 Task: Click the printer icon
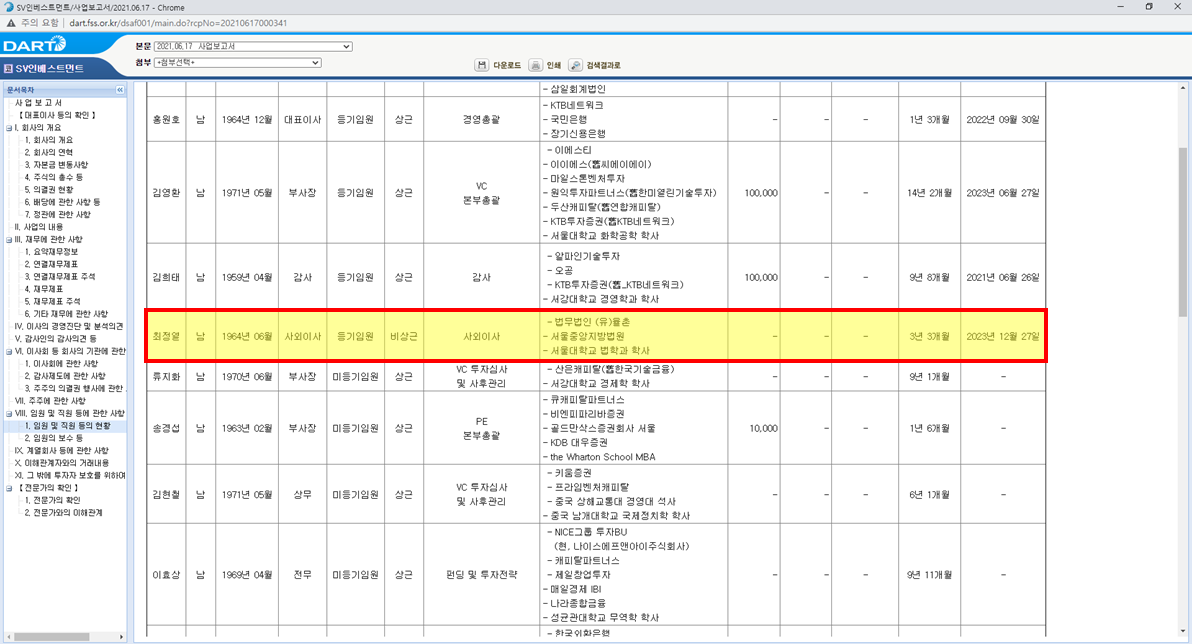click(535, 65)
